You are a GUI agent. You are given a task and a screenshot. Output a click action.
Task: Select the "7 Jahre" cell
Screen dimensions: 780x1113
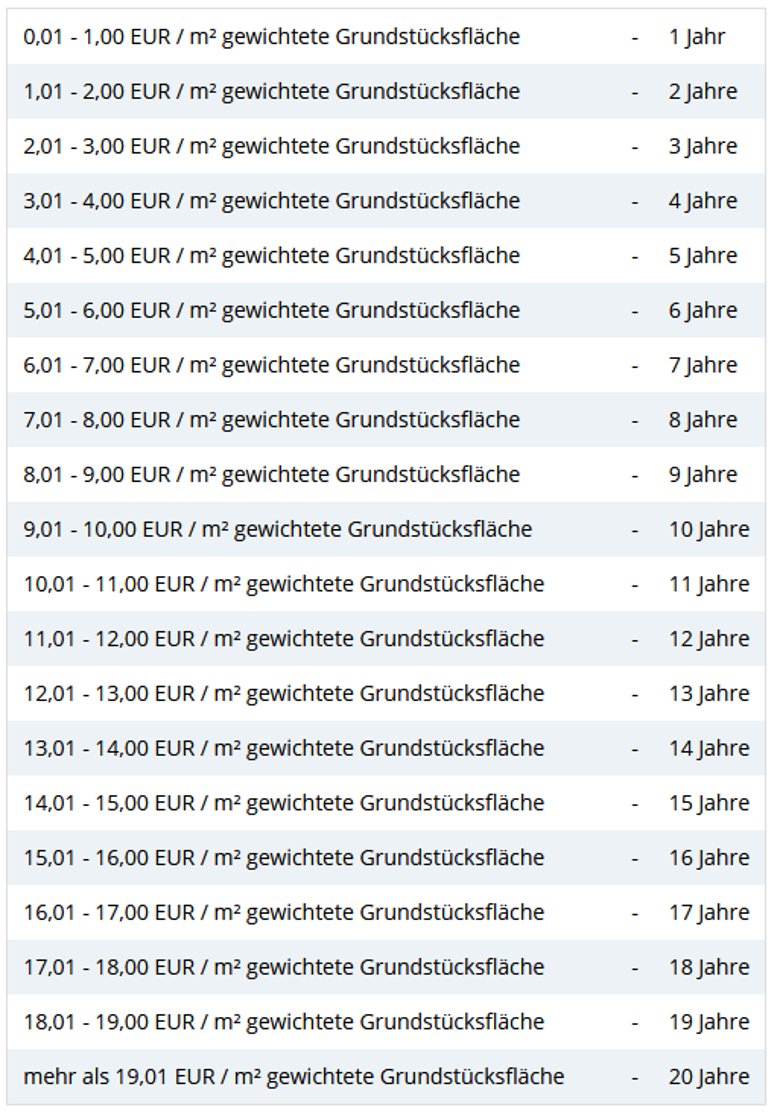click(702, 365)
